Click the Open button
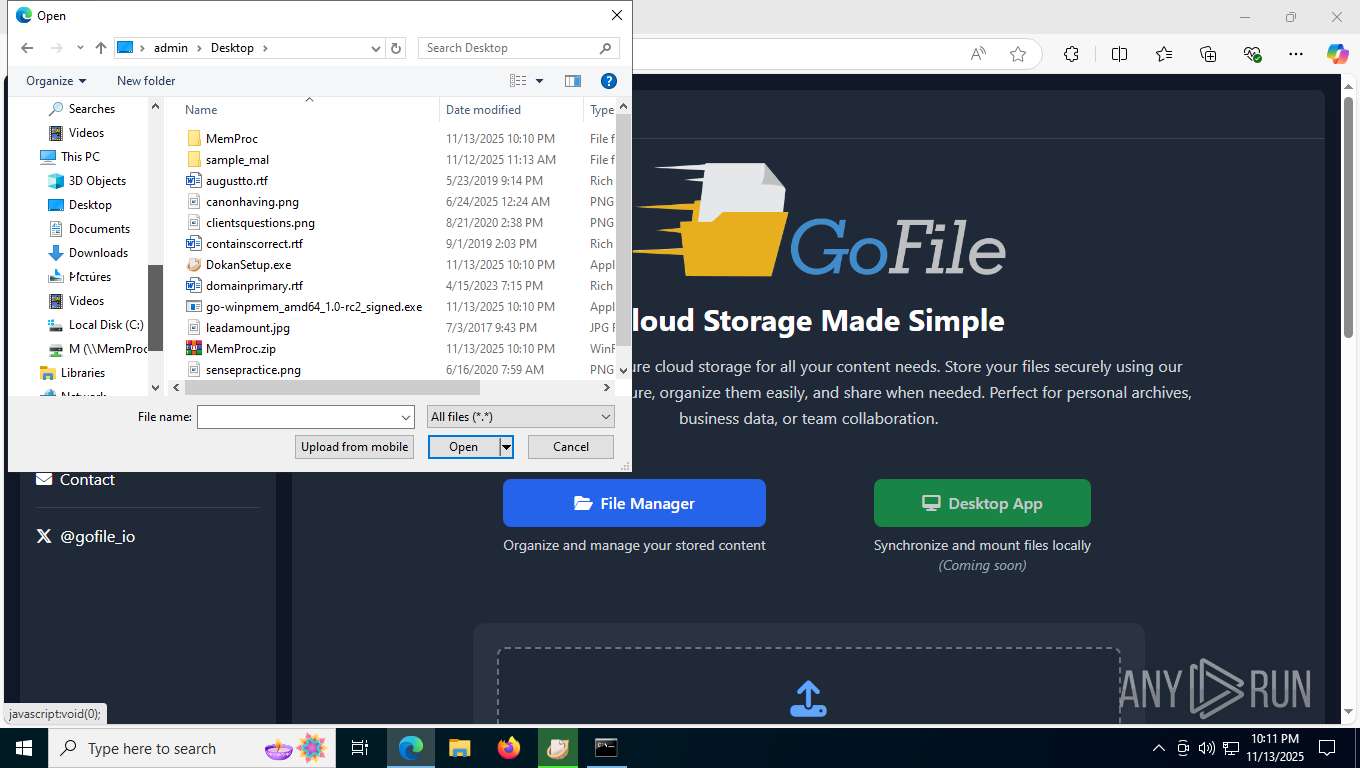The width and height of the screenshot is (1360, 768). coord(464,447)
